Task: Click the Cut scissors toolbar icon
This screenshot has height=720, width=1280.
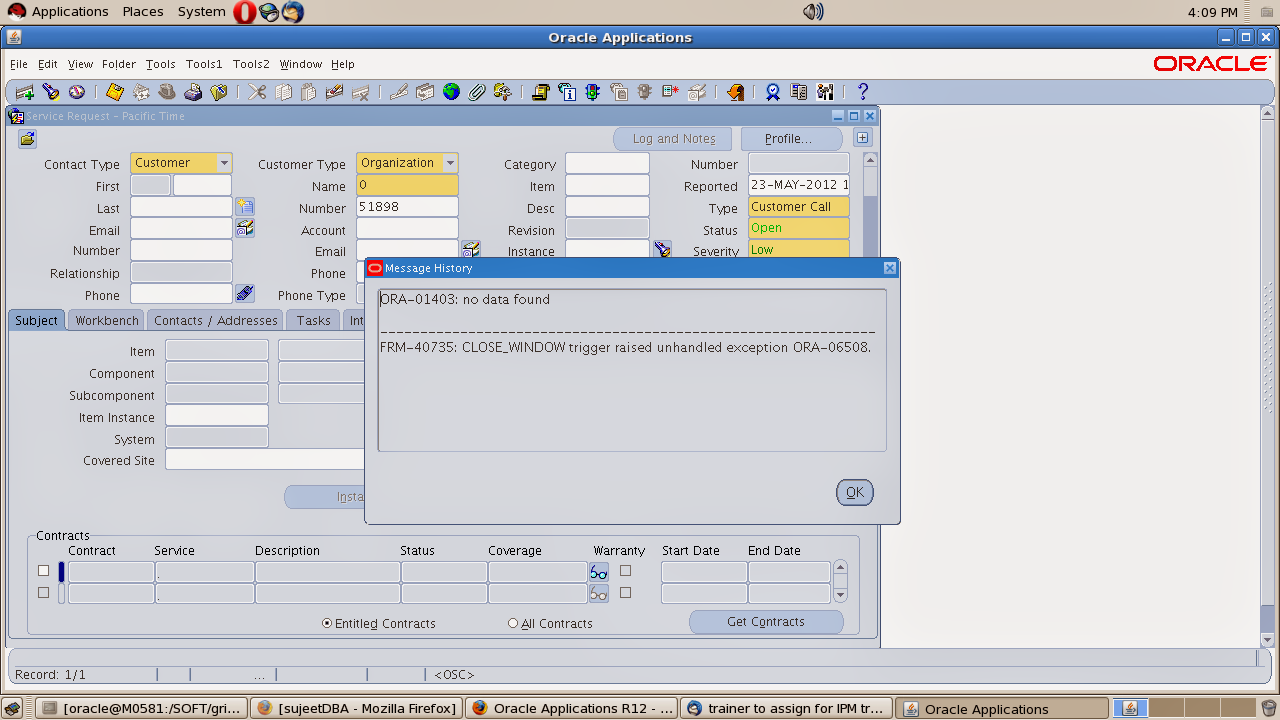Action: [x=257, y=92]
